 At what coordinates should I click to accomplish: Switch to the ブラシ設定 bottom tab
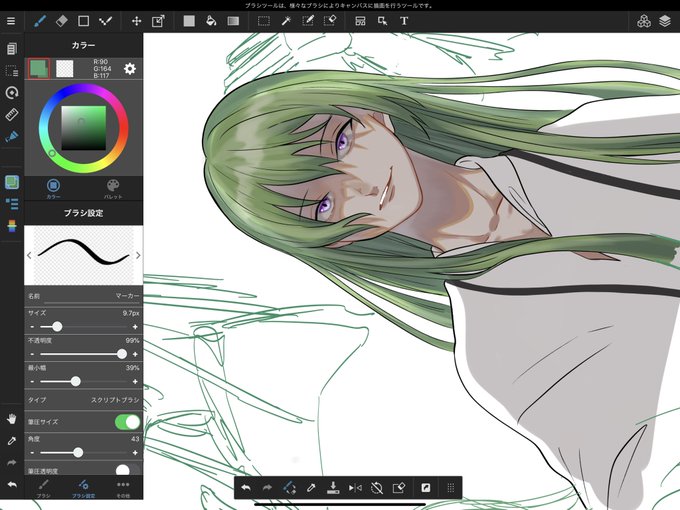(x=83, y=488)
